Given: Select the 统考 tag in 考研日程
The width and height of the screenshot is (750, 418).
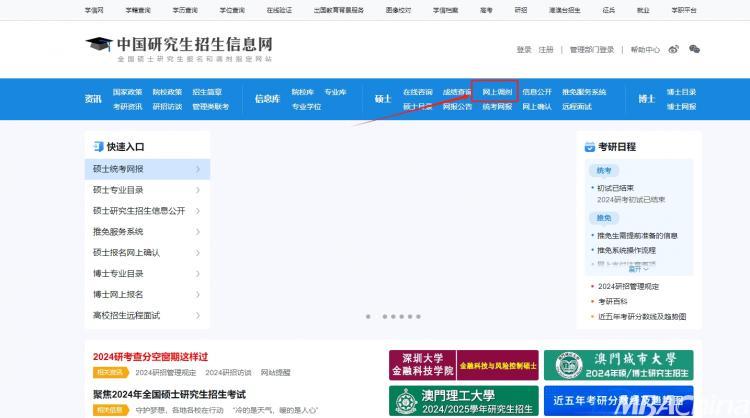Looking at the screenshot, I should tap(604, 170).
